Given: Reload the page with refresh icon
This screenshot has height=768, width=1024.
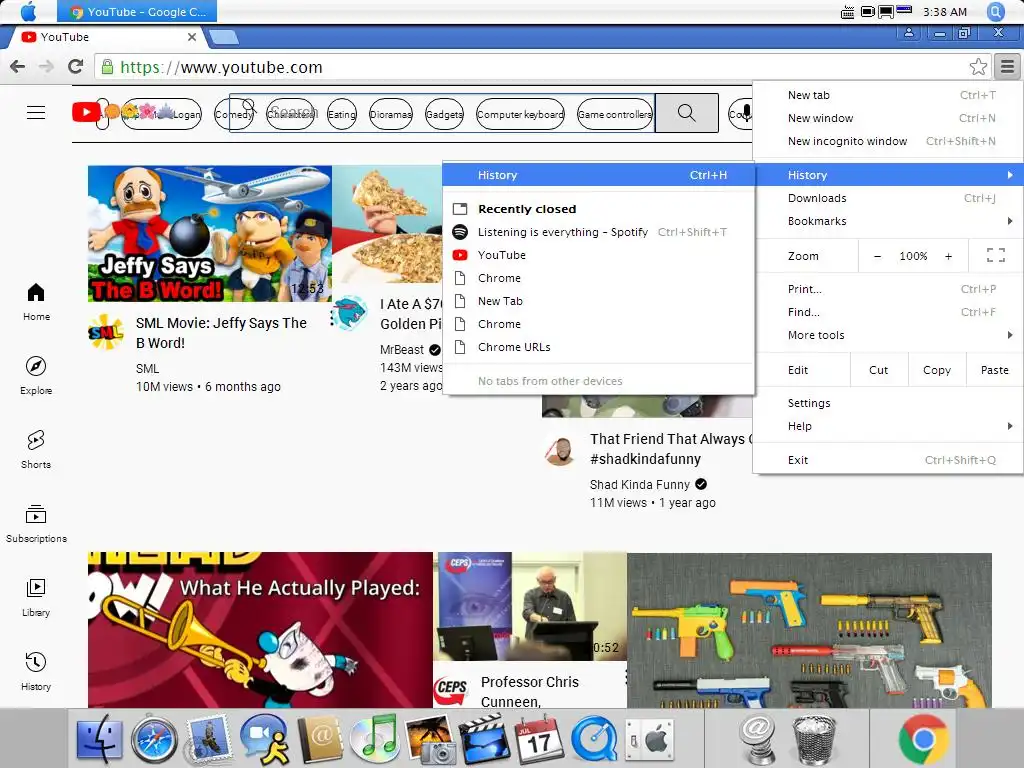Looking at the screenshot, I should point(76,67).
